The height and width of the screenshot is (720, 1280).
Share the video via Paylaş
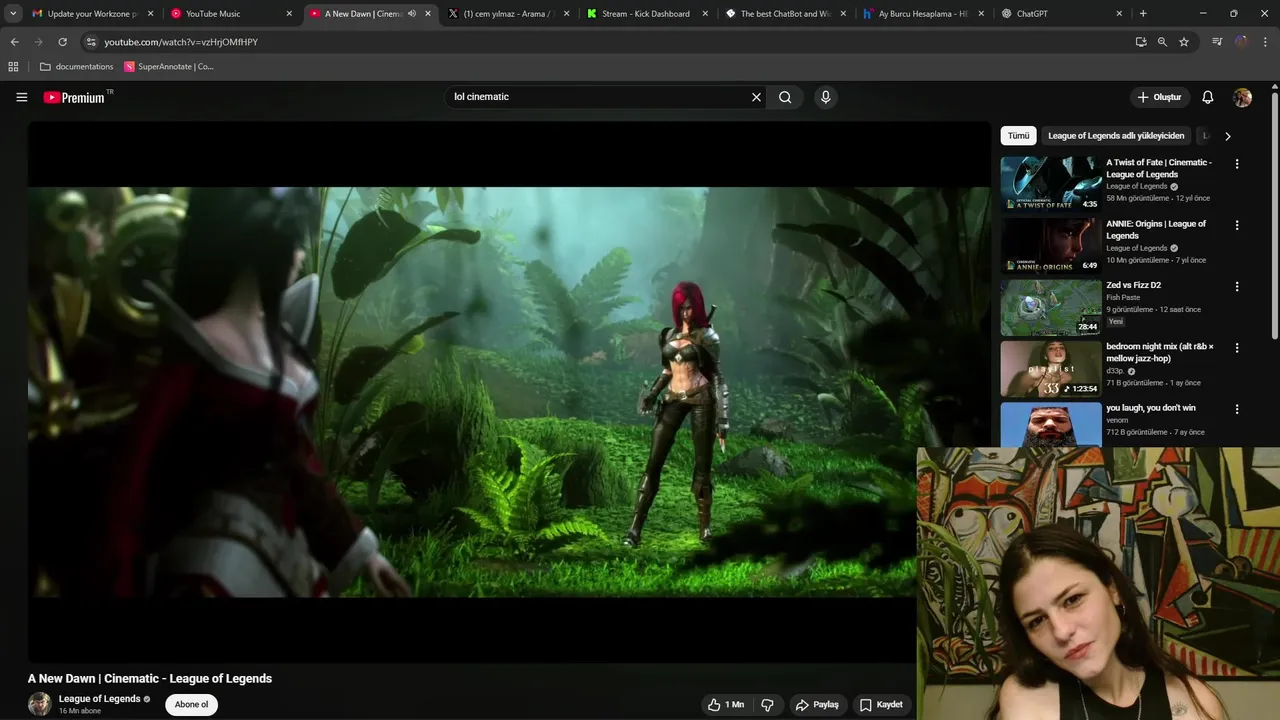point(817,705)
